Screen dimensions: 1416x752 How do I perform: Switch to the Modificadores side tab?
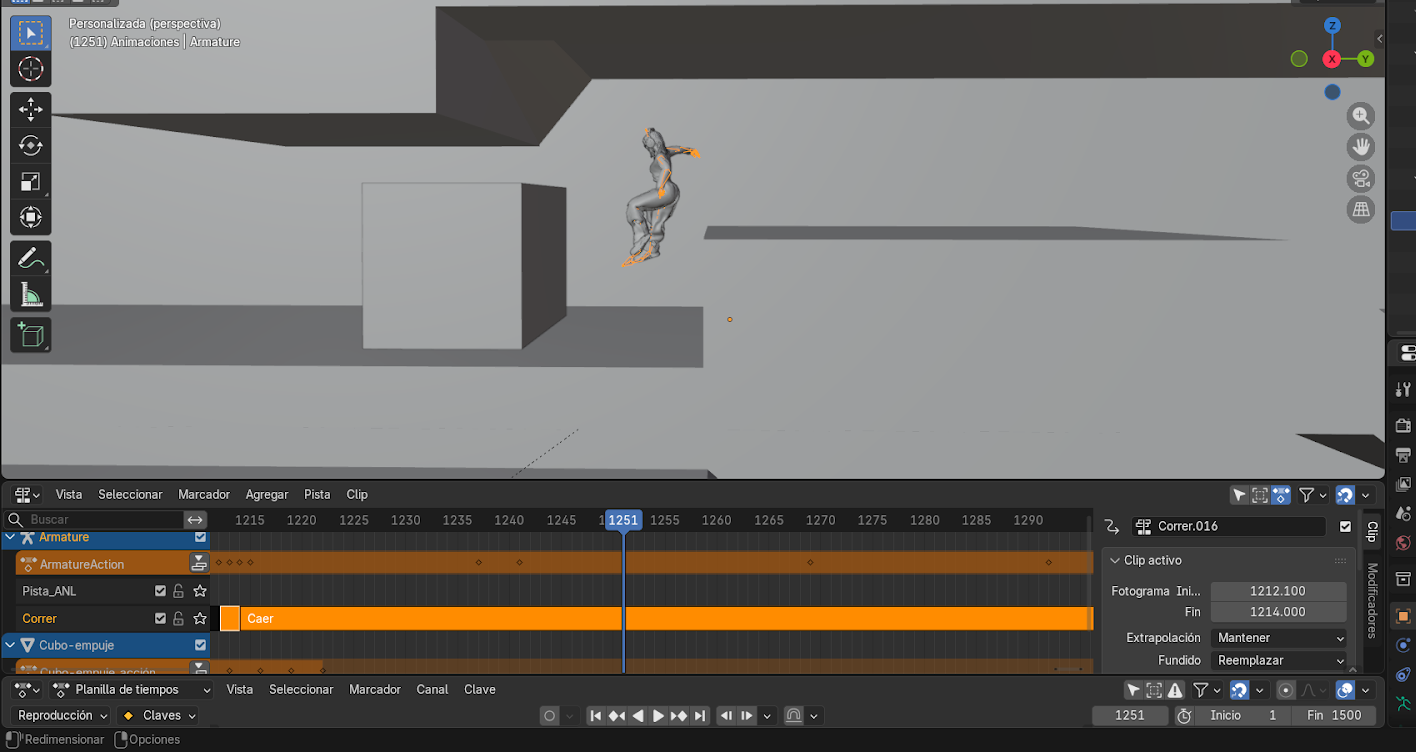(1371, 601)
